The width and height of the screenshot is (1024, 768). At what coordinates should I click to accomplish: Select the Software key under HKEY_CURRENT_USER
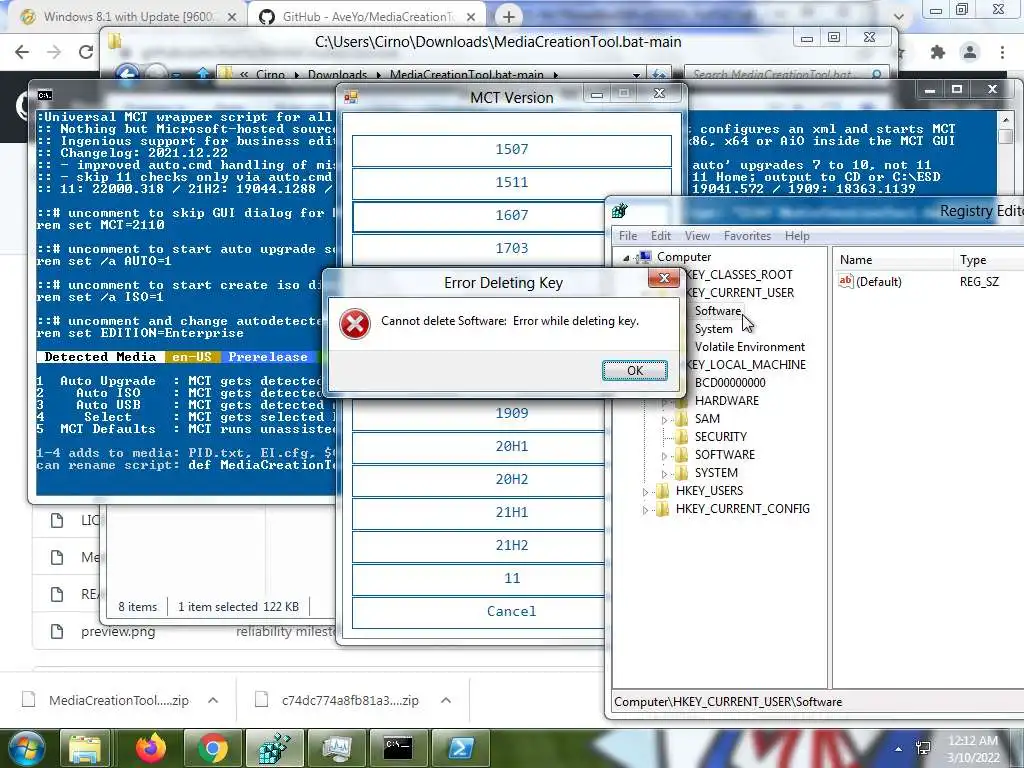tap(718, 311)
